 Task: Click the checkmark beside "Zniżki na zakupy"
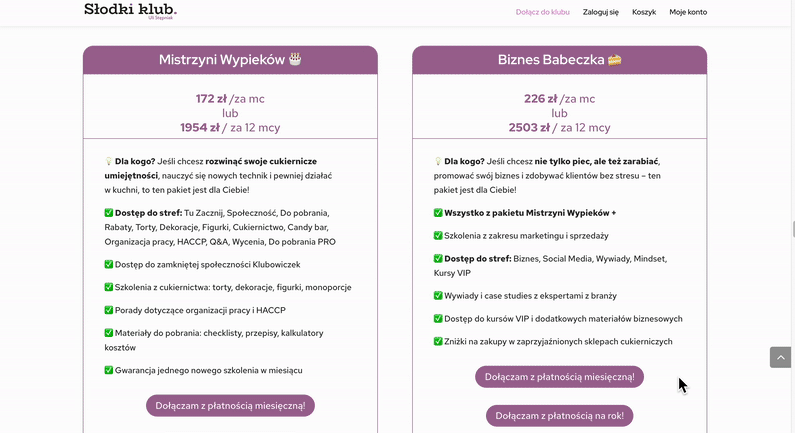tap(438, 342)
